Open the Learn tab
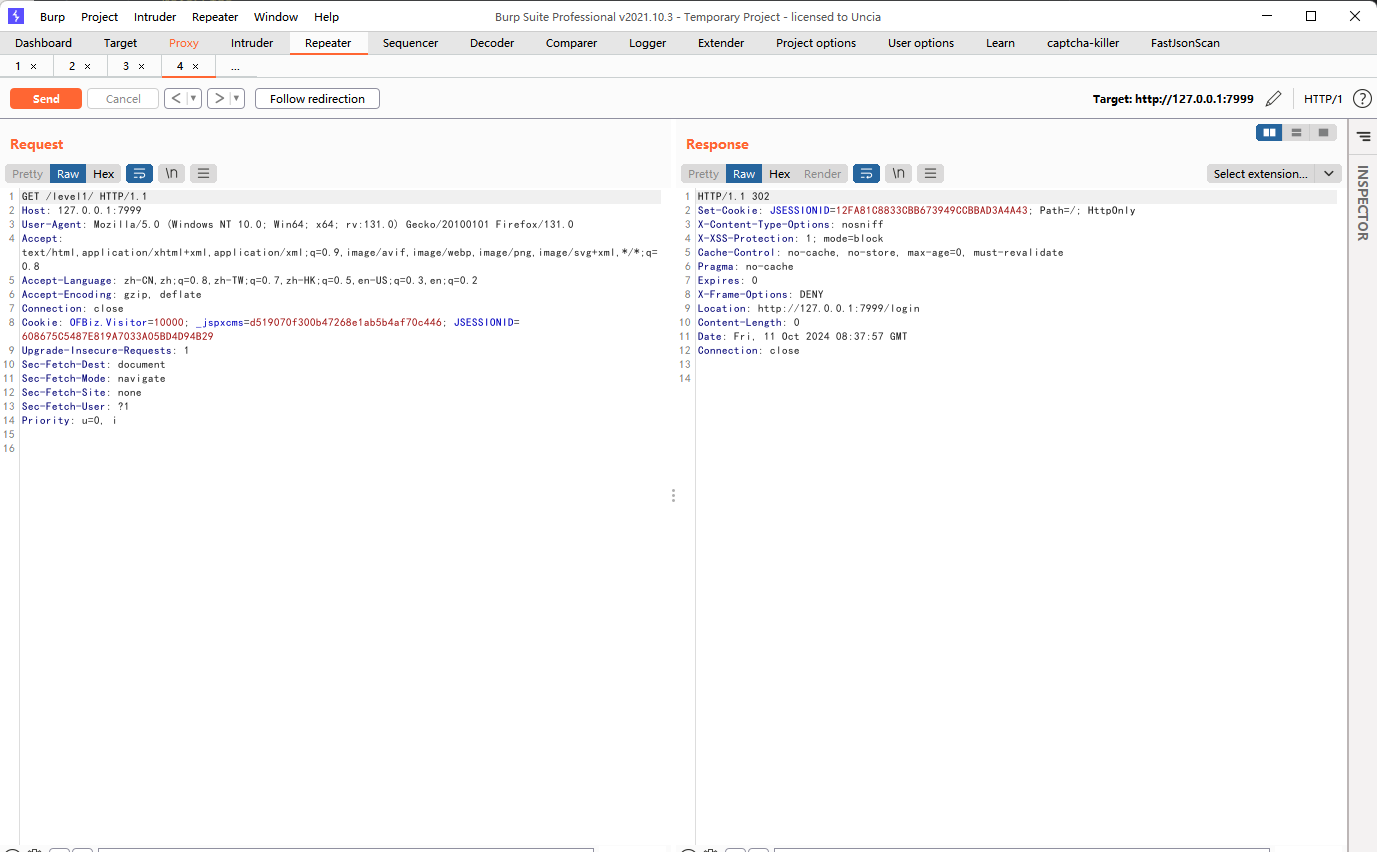 pyautogui.click(x=1000, y=43)
